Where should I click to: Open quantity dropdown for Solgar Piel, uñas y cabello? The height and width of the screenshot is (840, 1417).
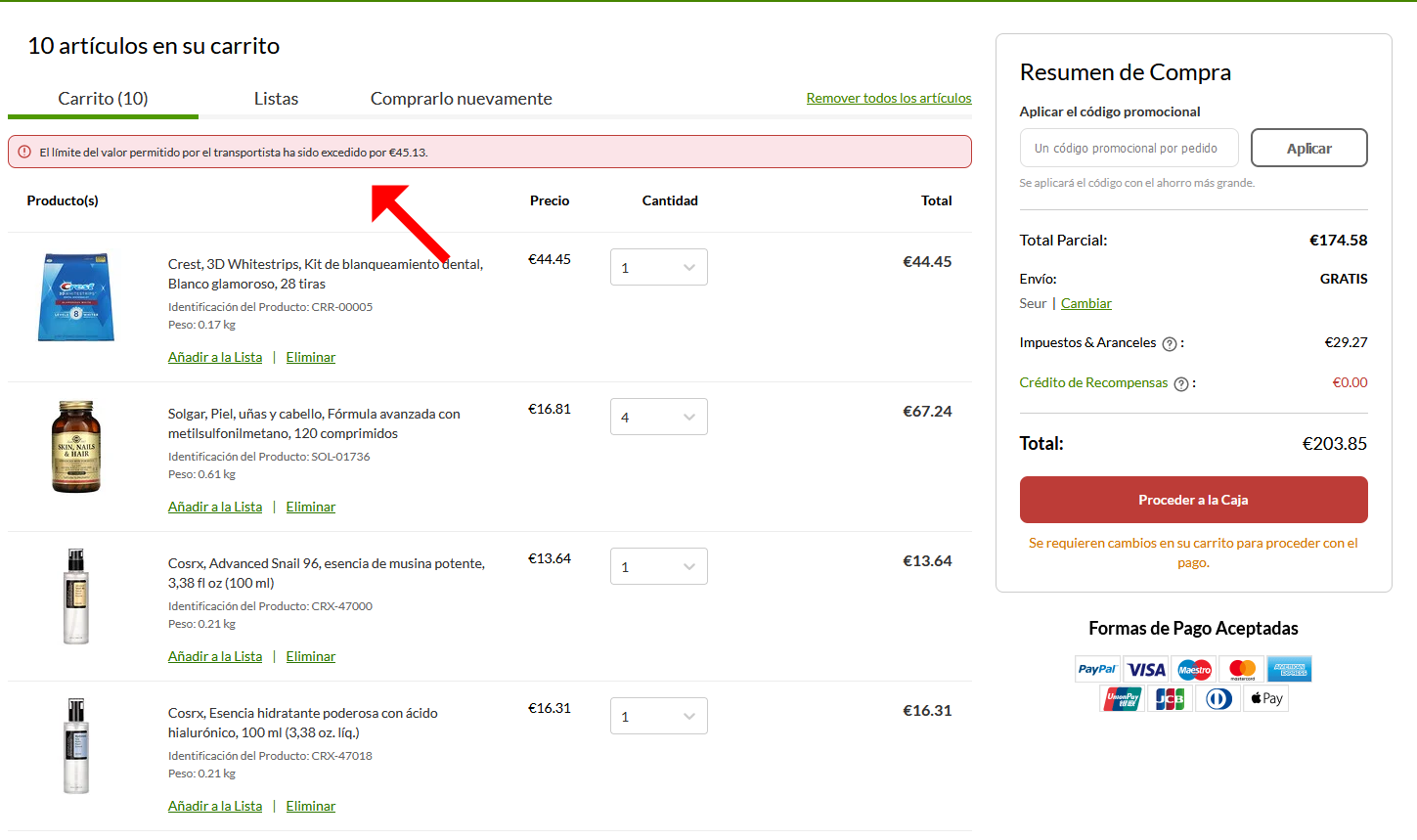[659, 417]
